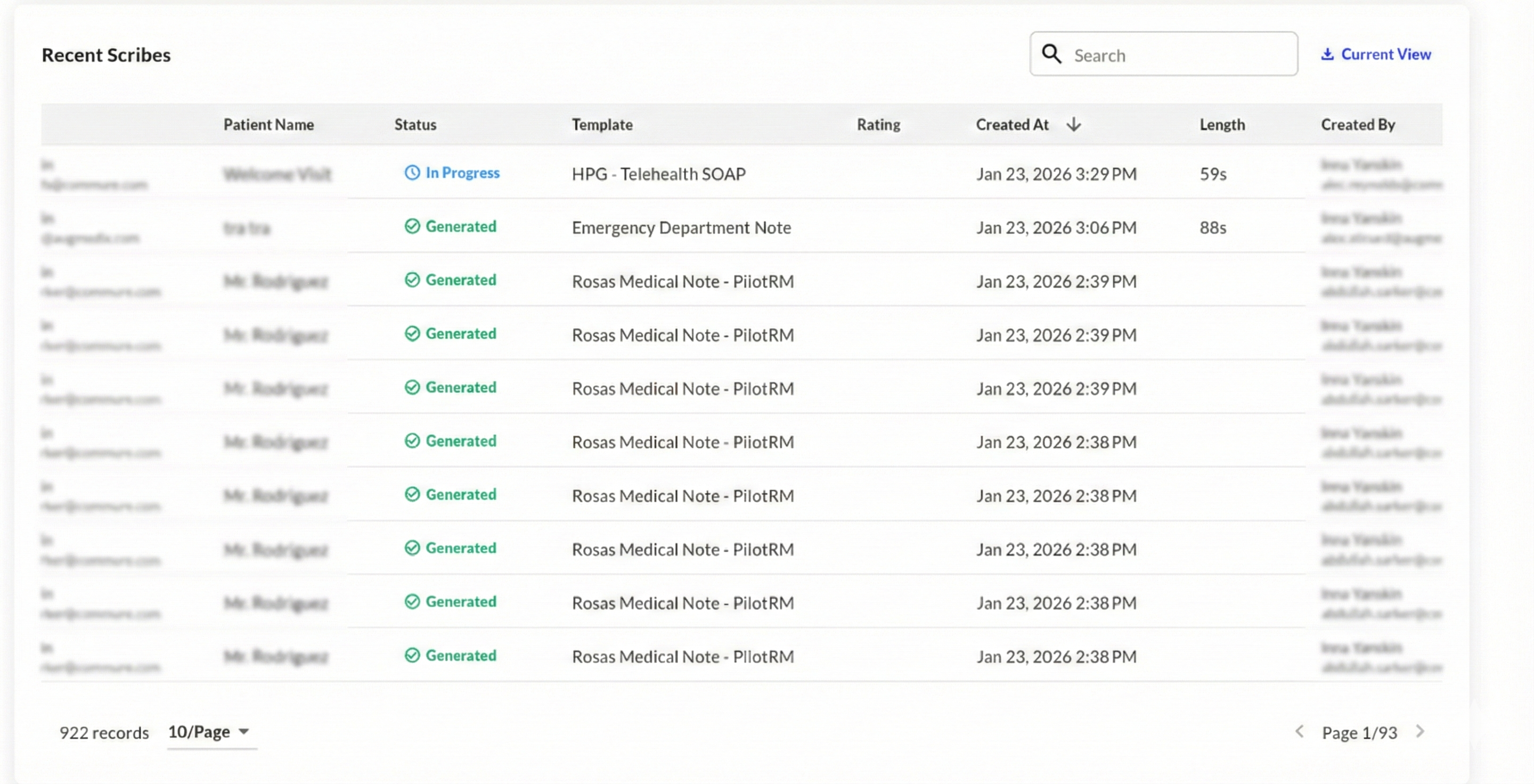
Task: Select the tra tra patient row
Action: [x=248, y=227]
